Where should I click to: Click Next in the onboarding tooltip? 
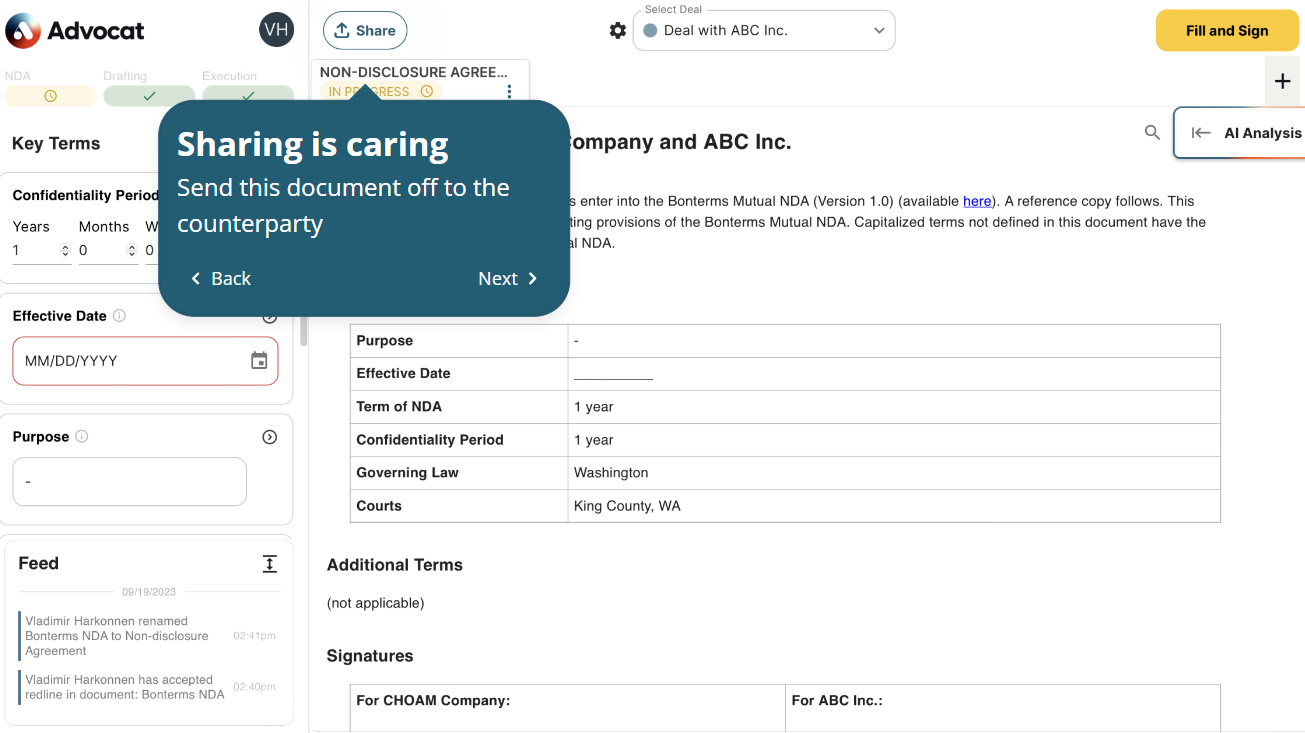coord(508,279)
